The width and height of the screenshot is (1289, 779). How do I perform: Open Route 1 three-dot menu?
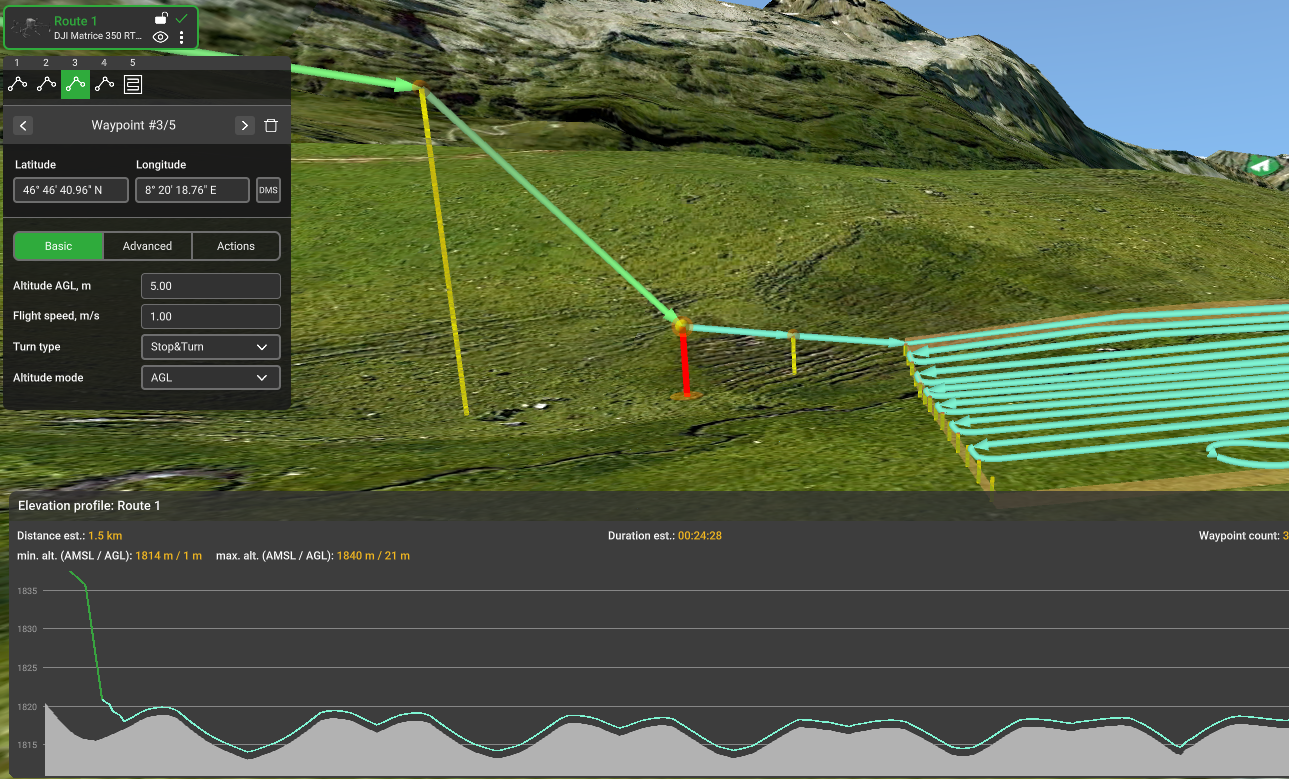pyautogui.click(x=181, y=37)
